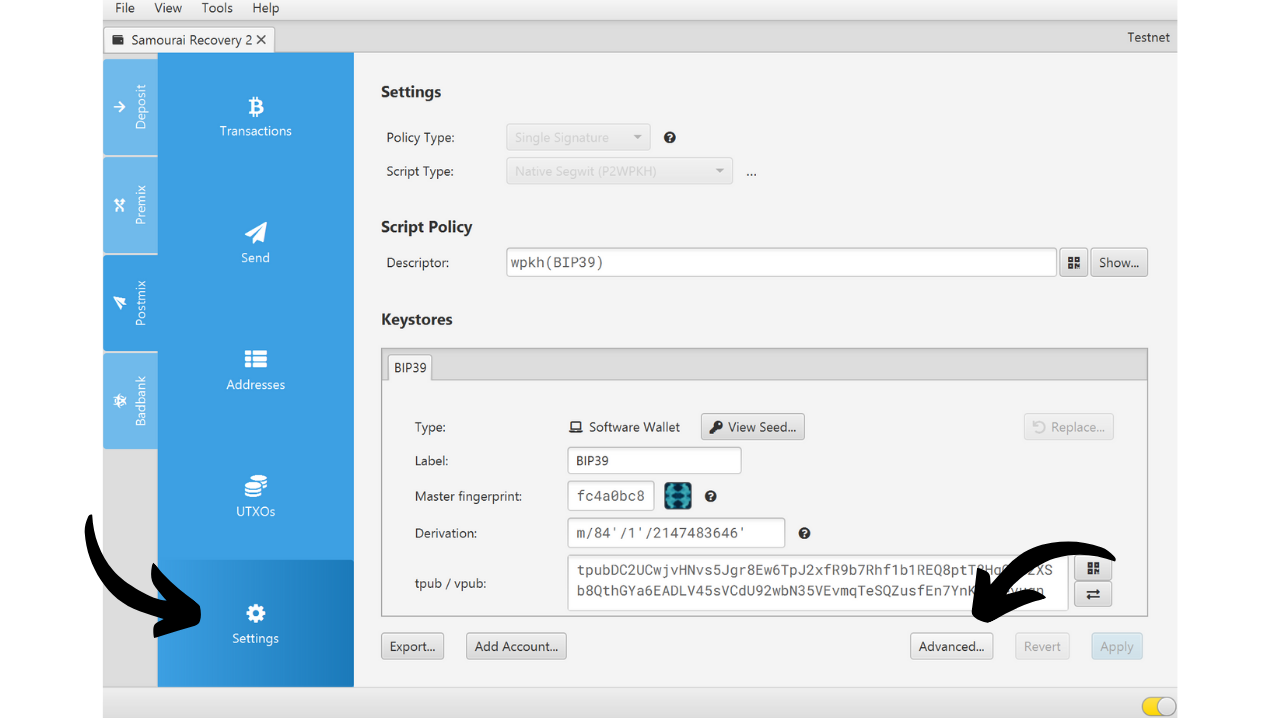Toggle the yellow connection switch in status bar
The width and height of the screenshot is (1280, 720).
tap(1158, 706)
